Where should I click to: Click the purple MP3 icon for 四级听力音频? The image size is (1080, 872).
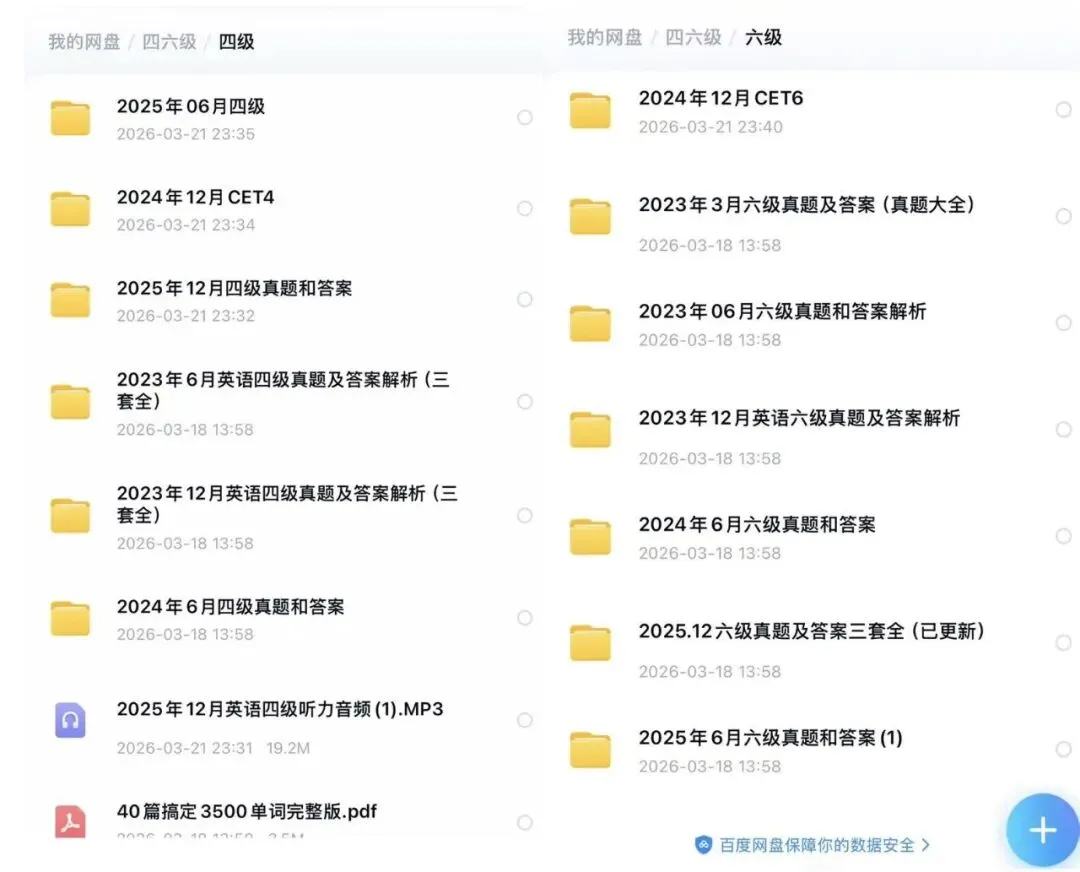tap(69, 719)
